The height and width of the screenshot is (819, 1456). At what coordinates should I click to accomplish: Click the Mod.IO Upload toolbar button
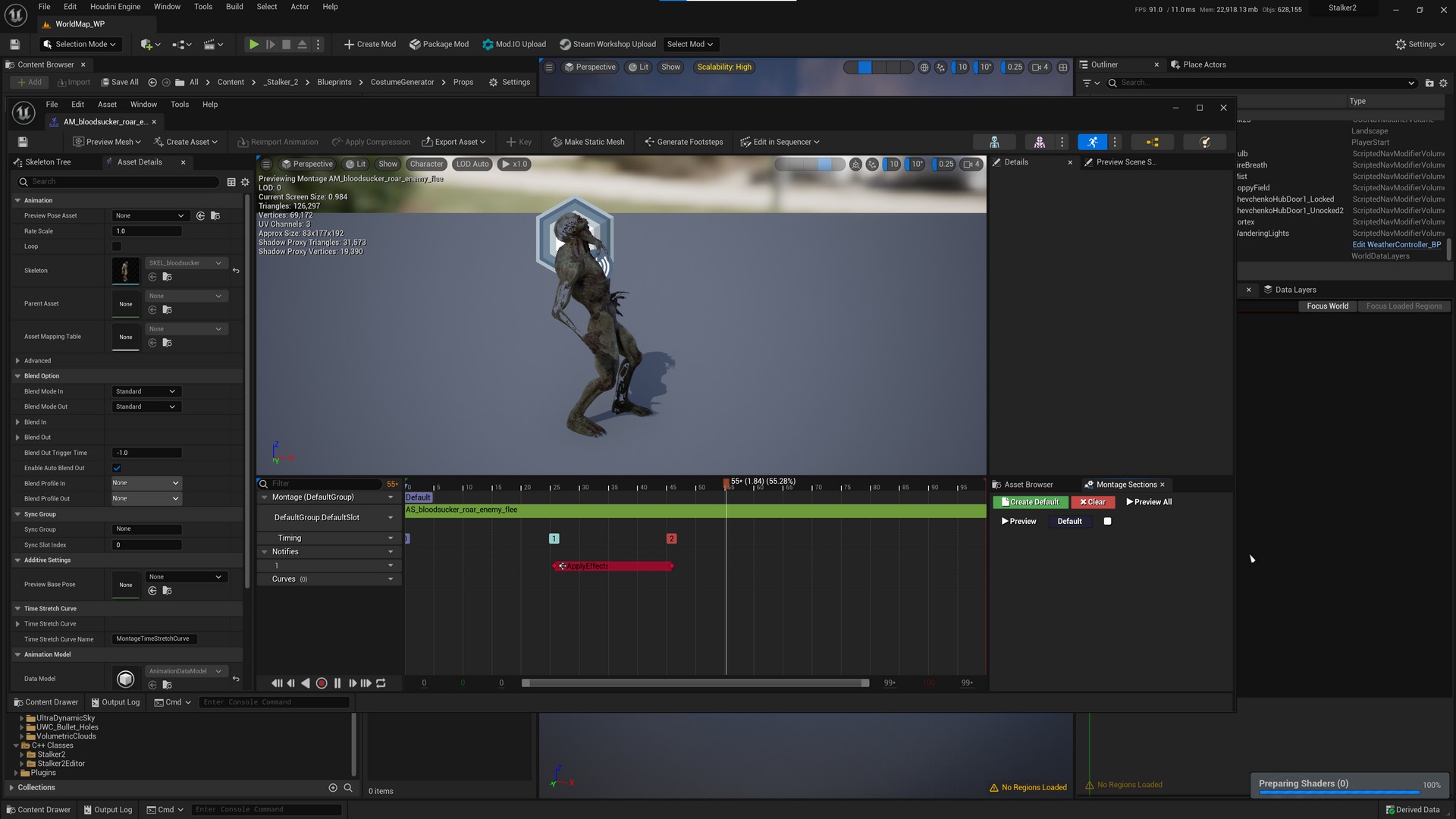point(514,45)
